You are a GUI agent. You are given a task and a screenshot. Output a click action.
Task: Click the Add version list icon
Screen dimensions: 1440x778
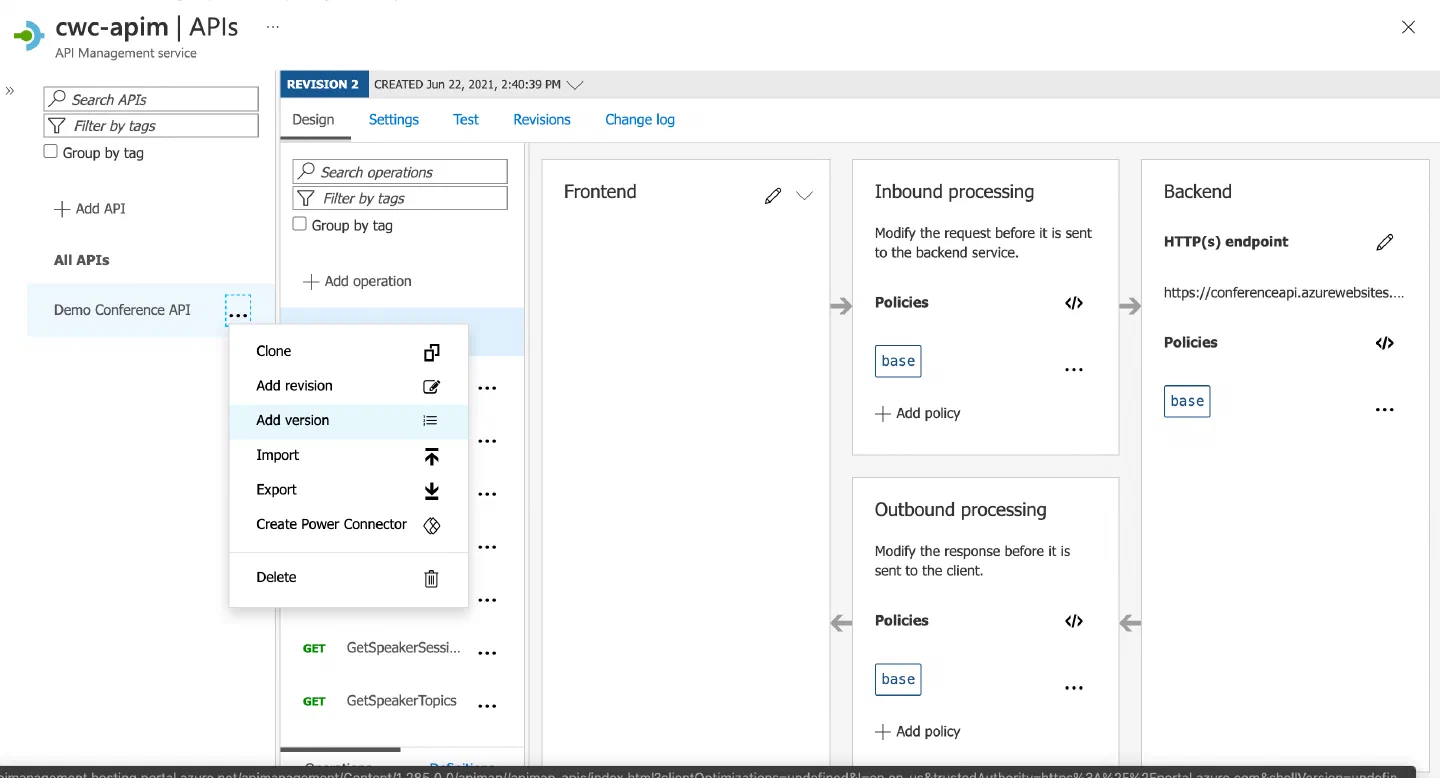click(430, 421)
